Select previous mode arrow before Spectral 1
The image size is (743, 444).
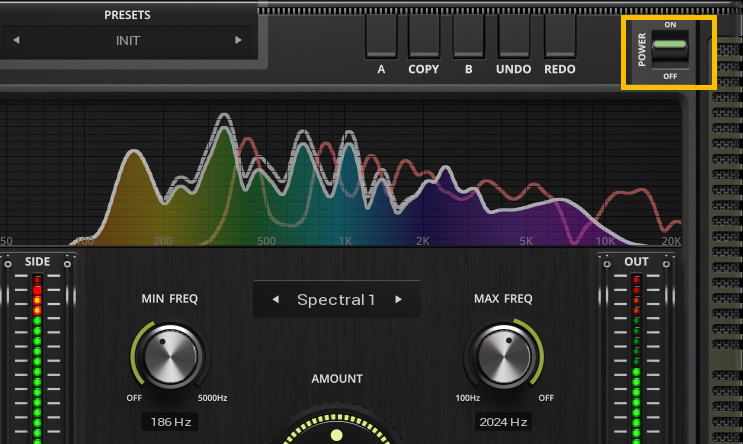point(275,299)
